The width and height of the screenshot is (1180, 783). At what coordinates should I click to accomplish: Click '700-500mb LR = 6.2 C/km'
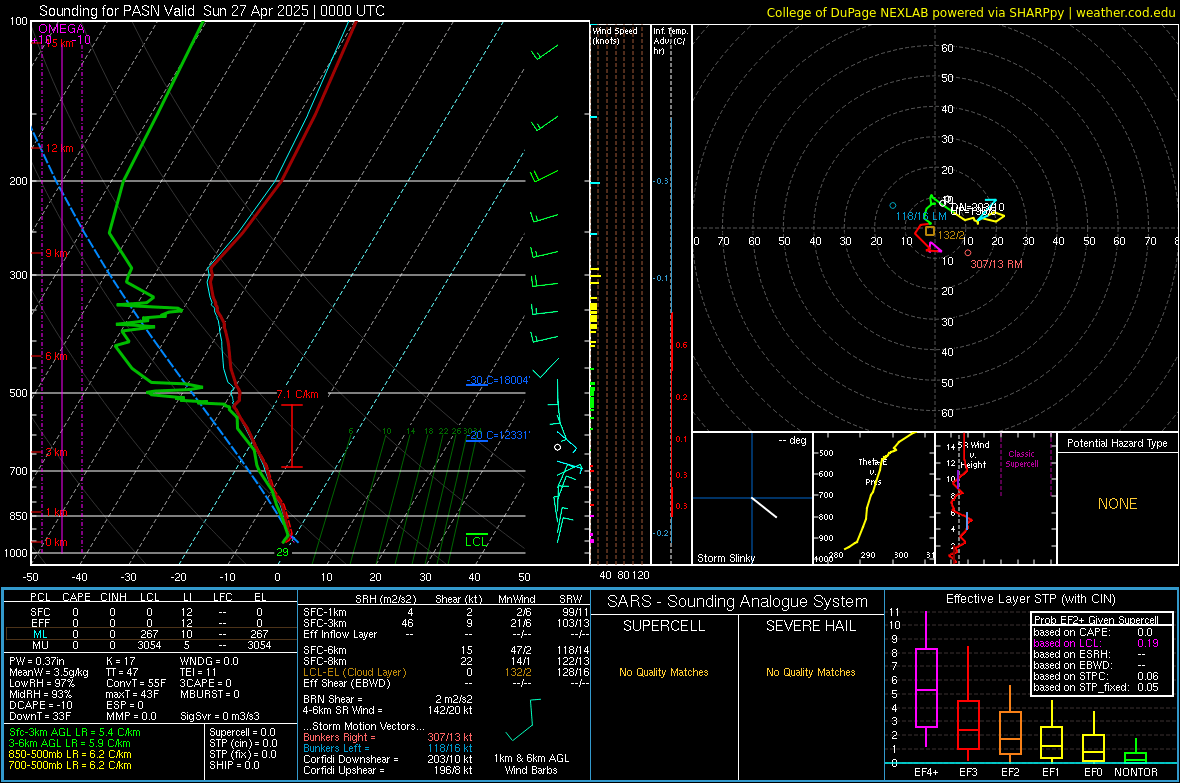pyautogui.click(x=70, y=765)
